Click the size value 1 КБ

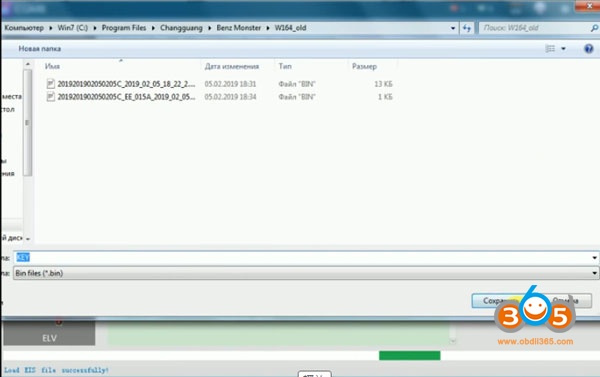(x=385, y=97)
